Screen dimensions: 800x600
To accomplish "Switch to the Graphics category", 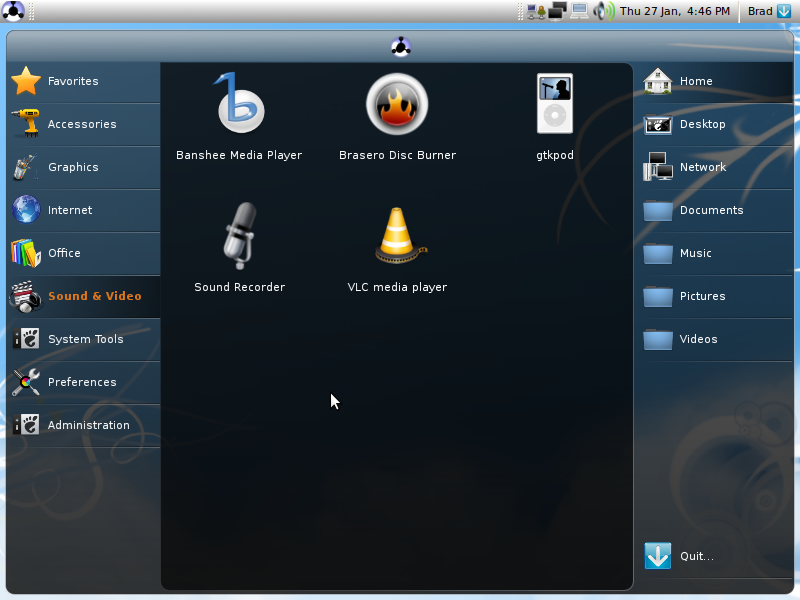I will [84, 167].
